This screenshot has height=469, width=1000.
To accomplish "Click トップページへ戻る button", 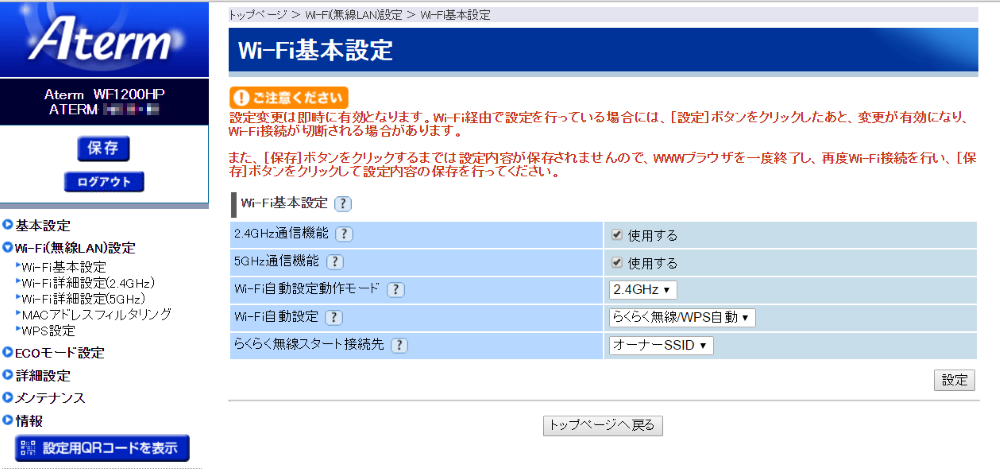I will click(x=602, y=425).
